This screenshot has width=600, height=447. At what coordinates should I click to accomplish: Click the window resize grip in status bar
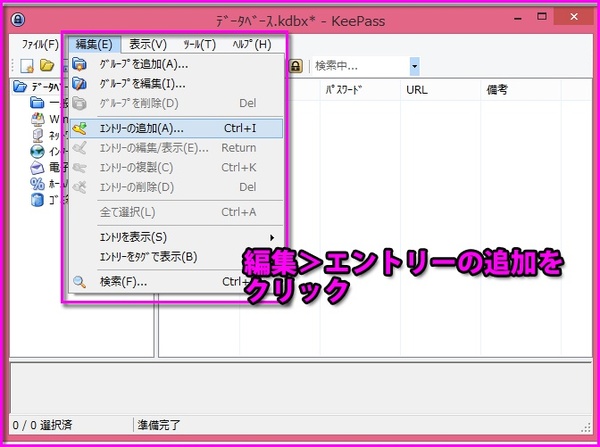[x=586, y=427]
